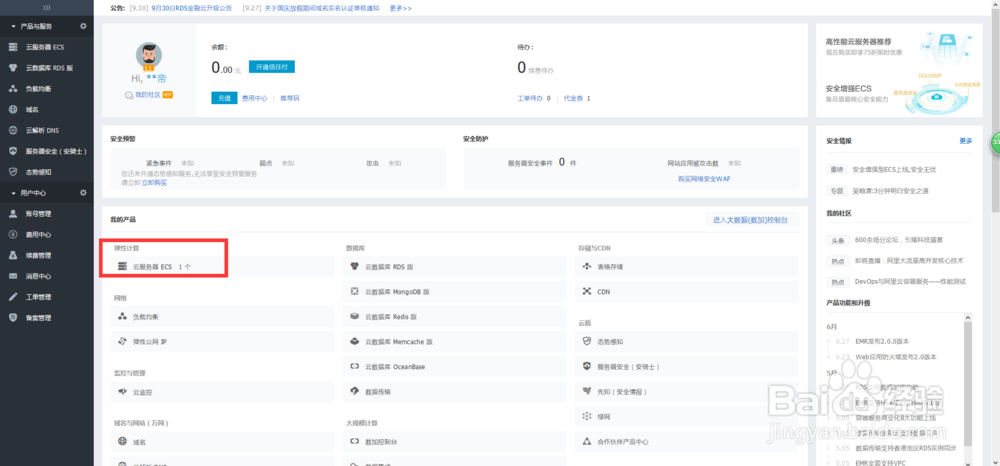Click 工单待办 link
Screen dimensions: 1000x466
point(530,99)
